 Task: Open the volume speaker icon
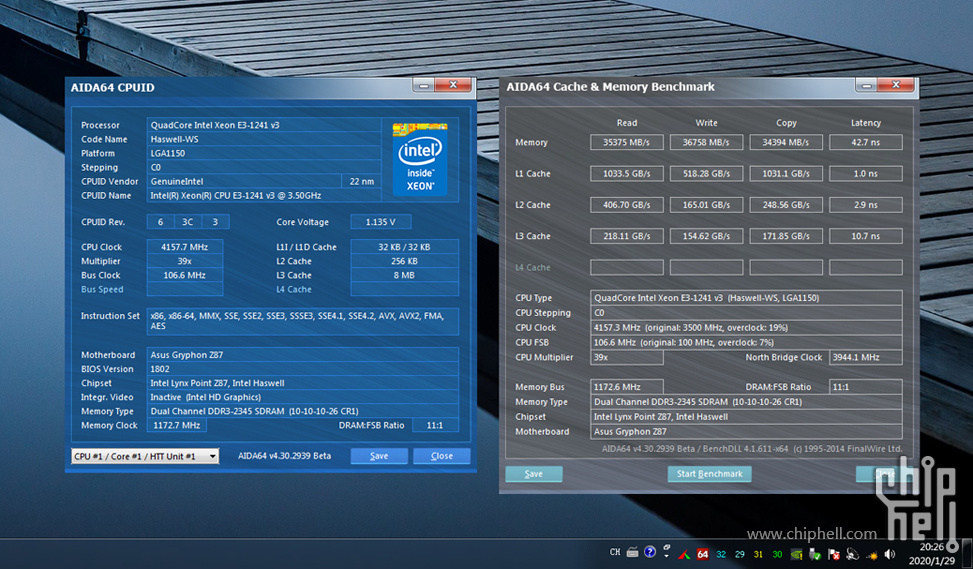click(890, 554)
